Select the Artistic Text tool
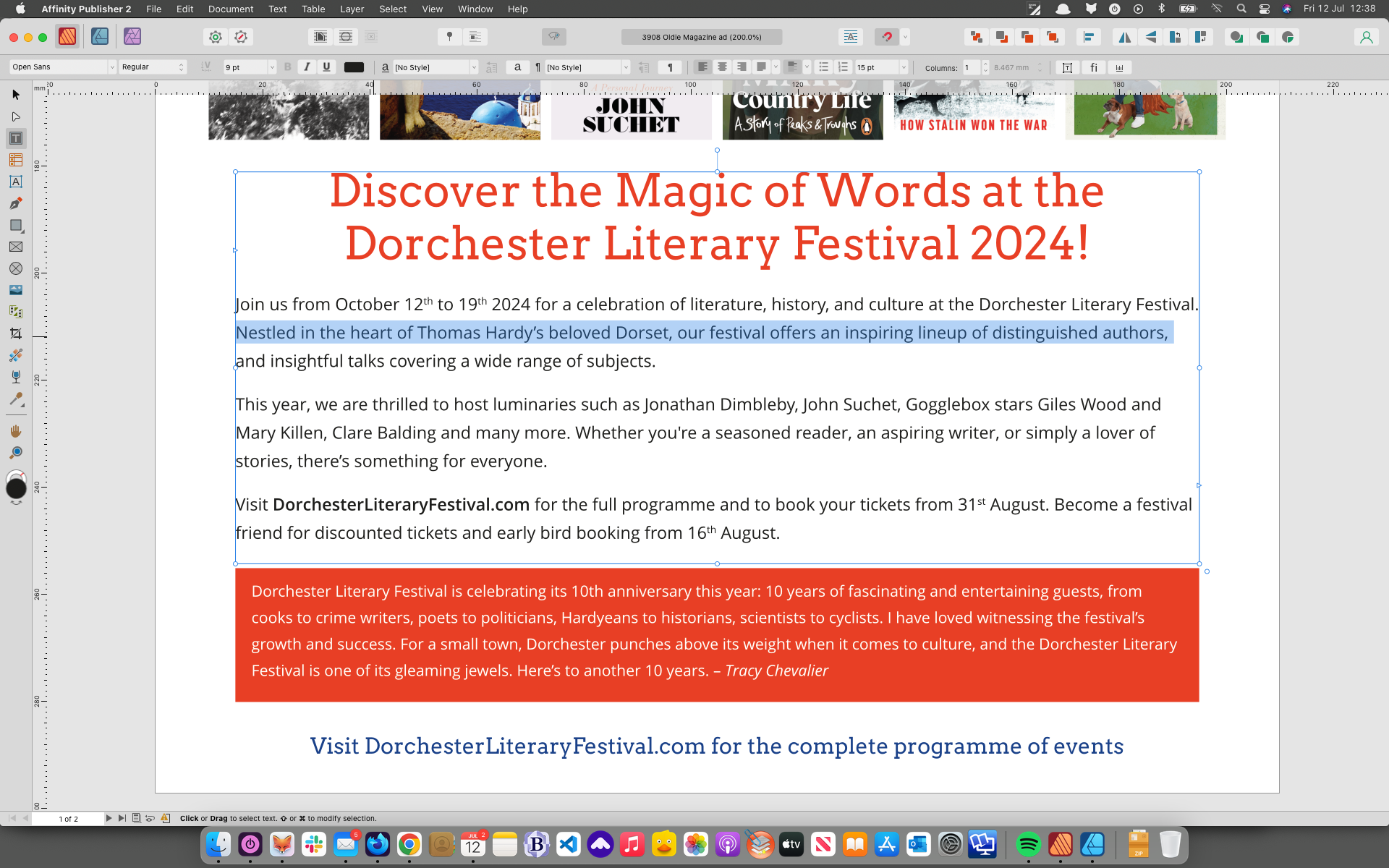1389x868 pixels. [16, 182]
